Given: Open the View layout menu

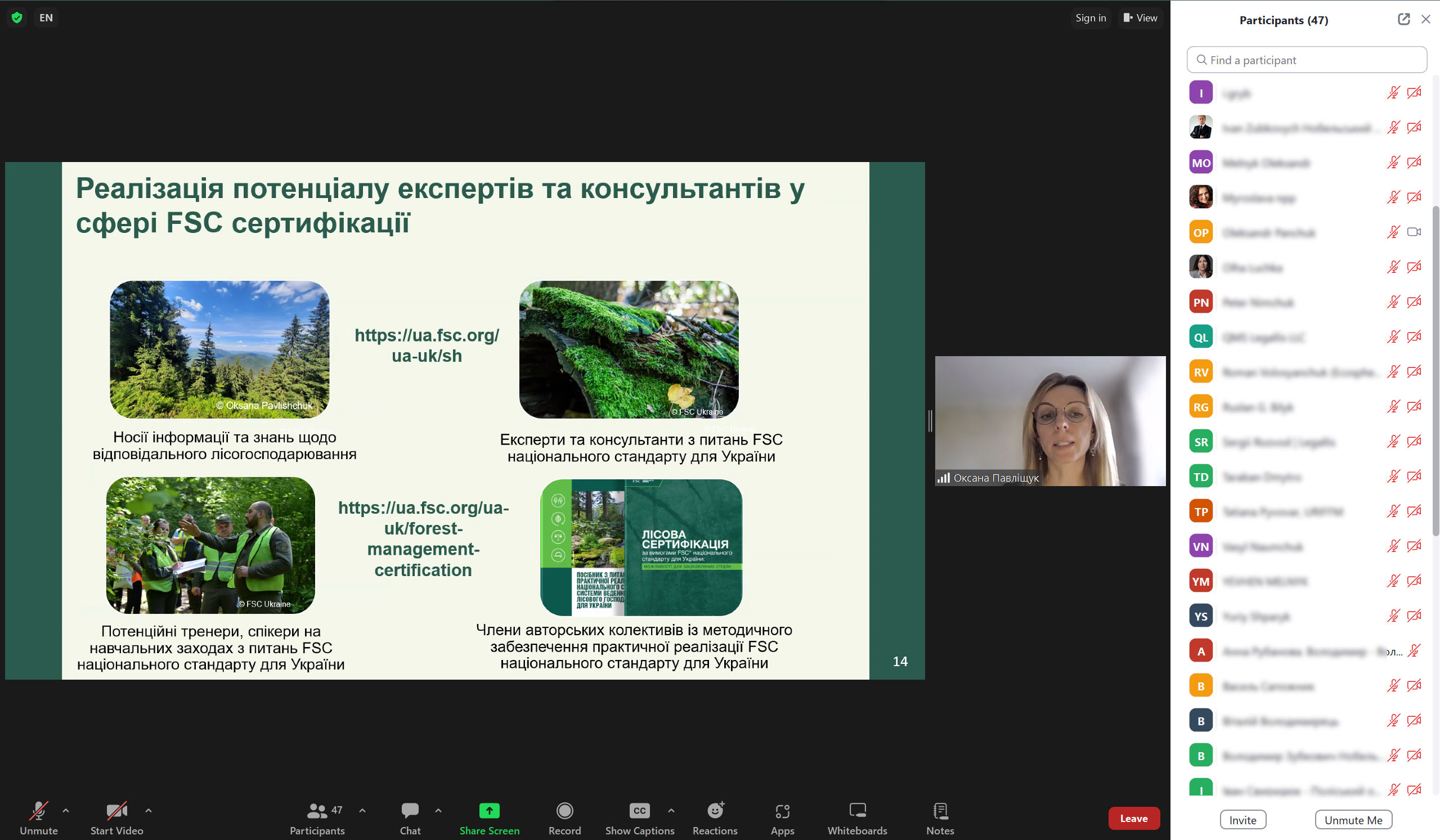Looking at the screenshot, I should (1140, 17).
